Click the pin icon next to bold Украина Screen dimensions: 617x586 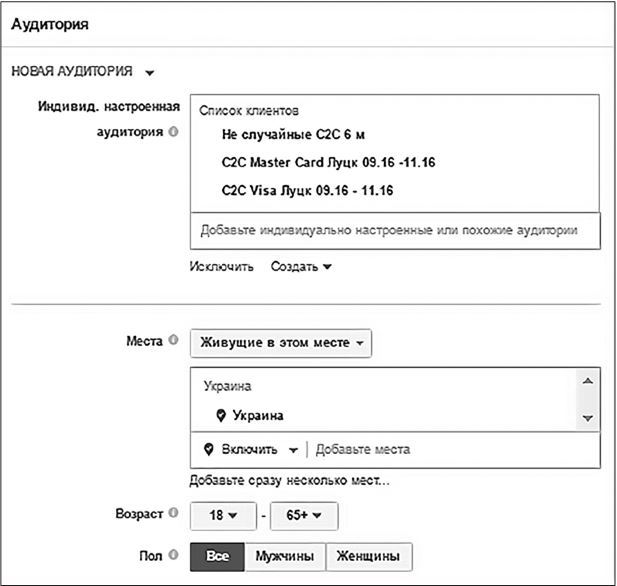[x=221, y=415]
